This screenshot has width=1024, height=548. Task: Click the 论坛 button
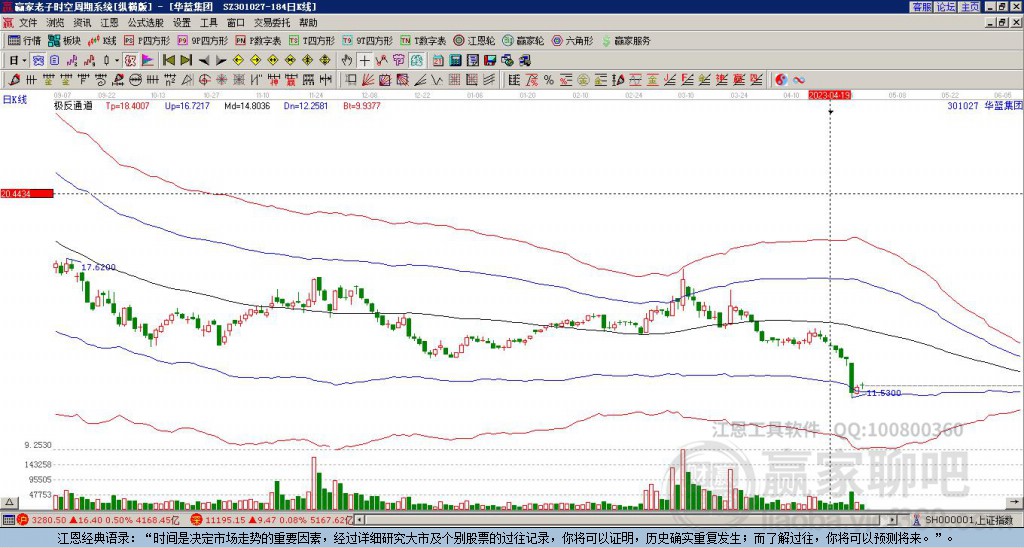pyautogui.click(x=946, y=6)
